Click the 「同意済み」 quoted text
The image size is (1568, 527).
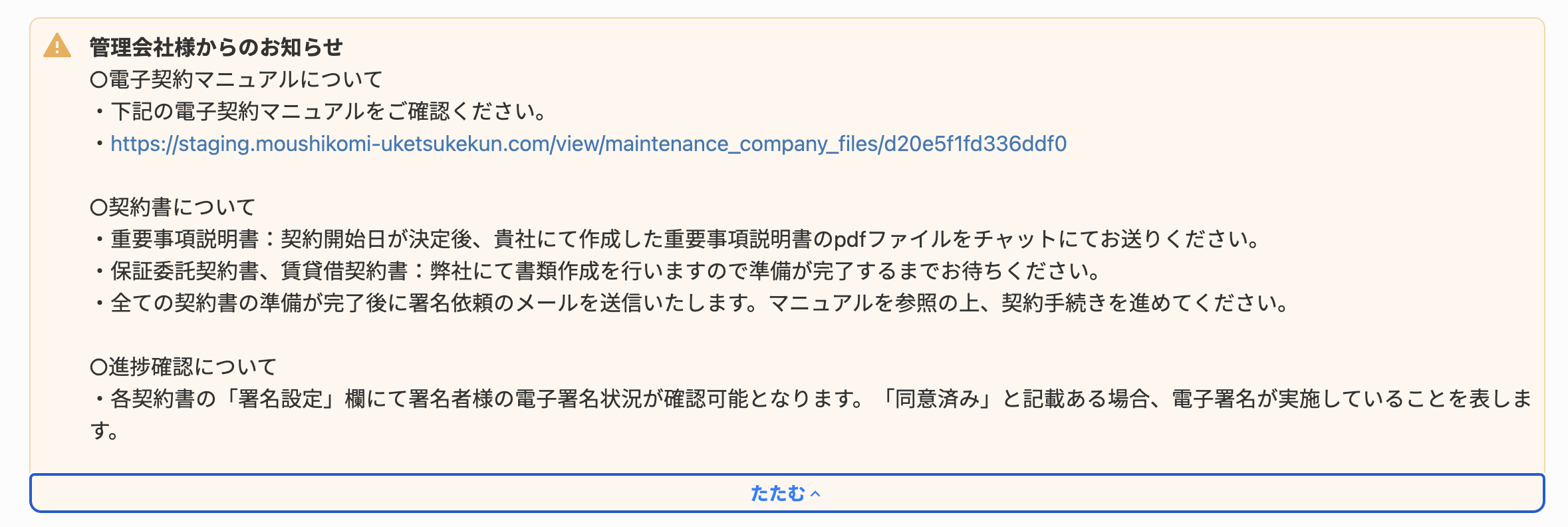940,399
